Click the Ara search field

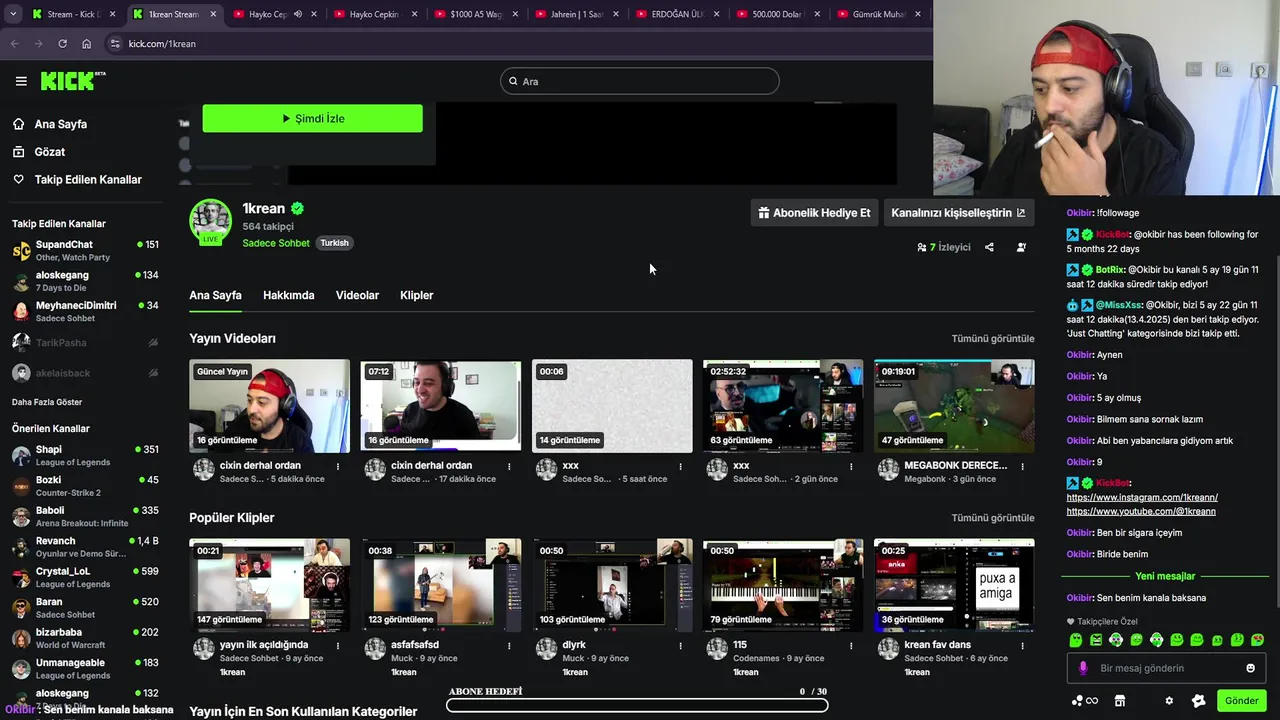point(640,81)
